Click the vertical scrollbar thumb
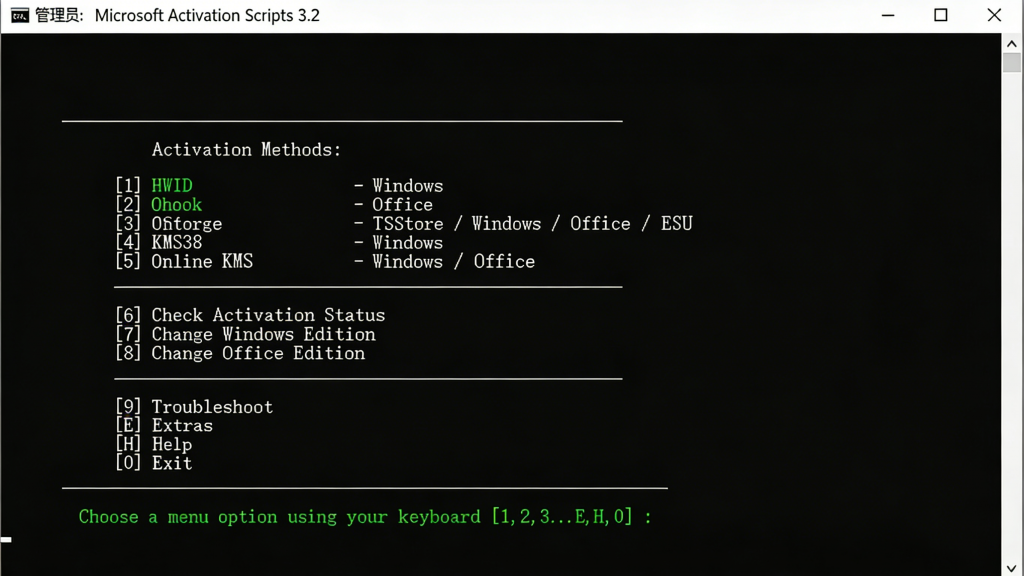 coord(1012,62)
